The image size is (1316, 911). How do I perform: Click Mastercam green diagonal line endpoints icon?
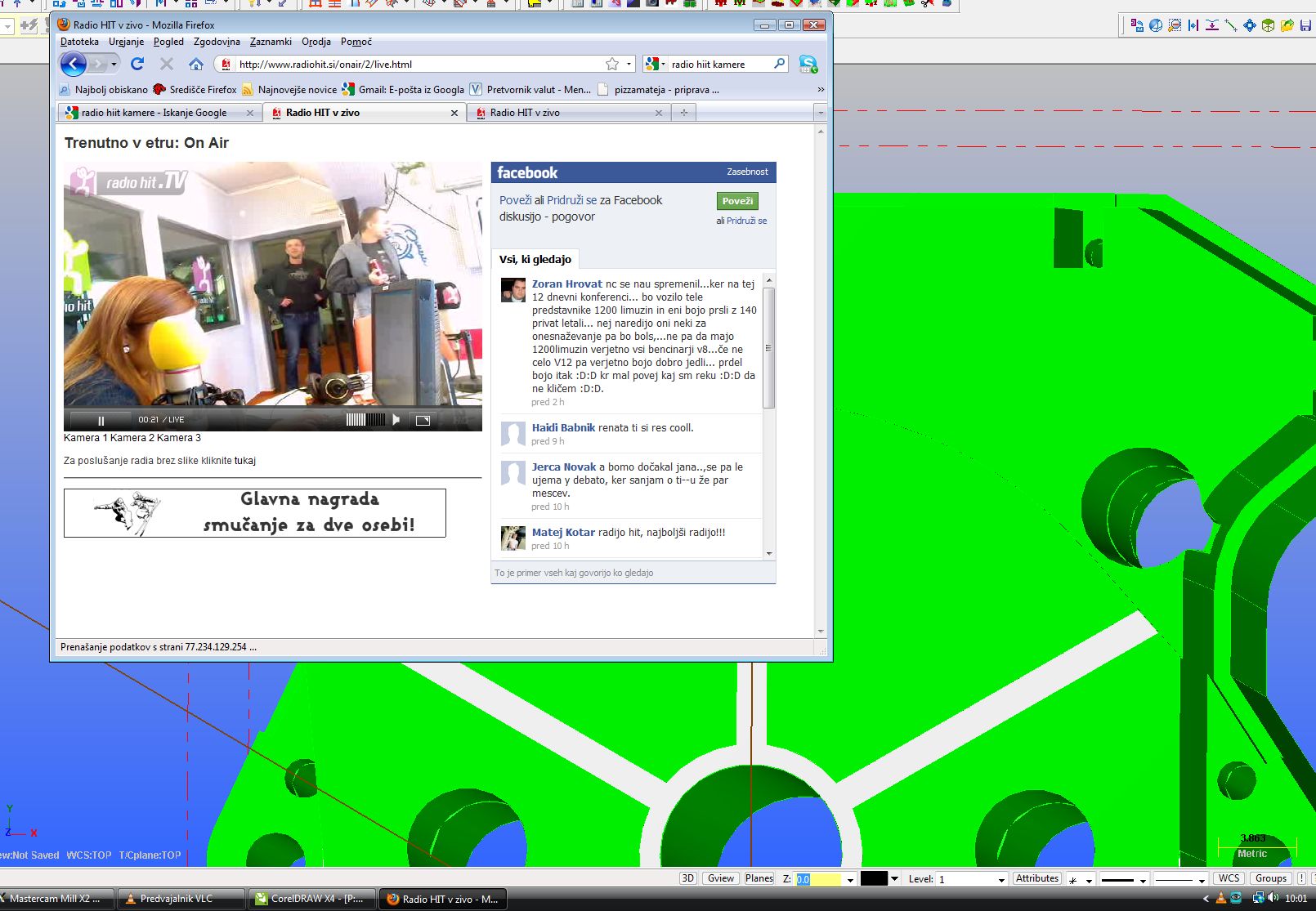1231,25
